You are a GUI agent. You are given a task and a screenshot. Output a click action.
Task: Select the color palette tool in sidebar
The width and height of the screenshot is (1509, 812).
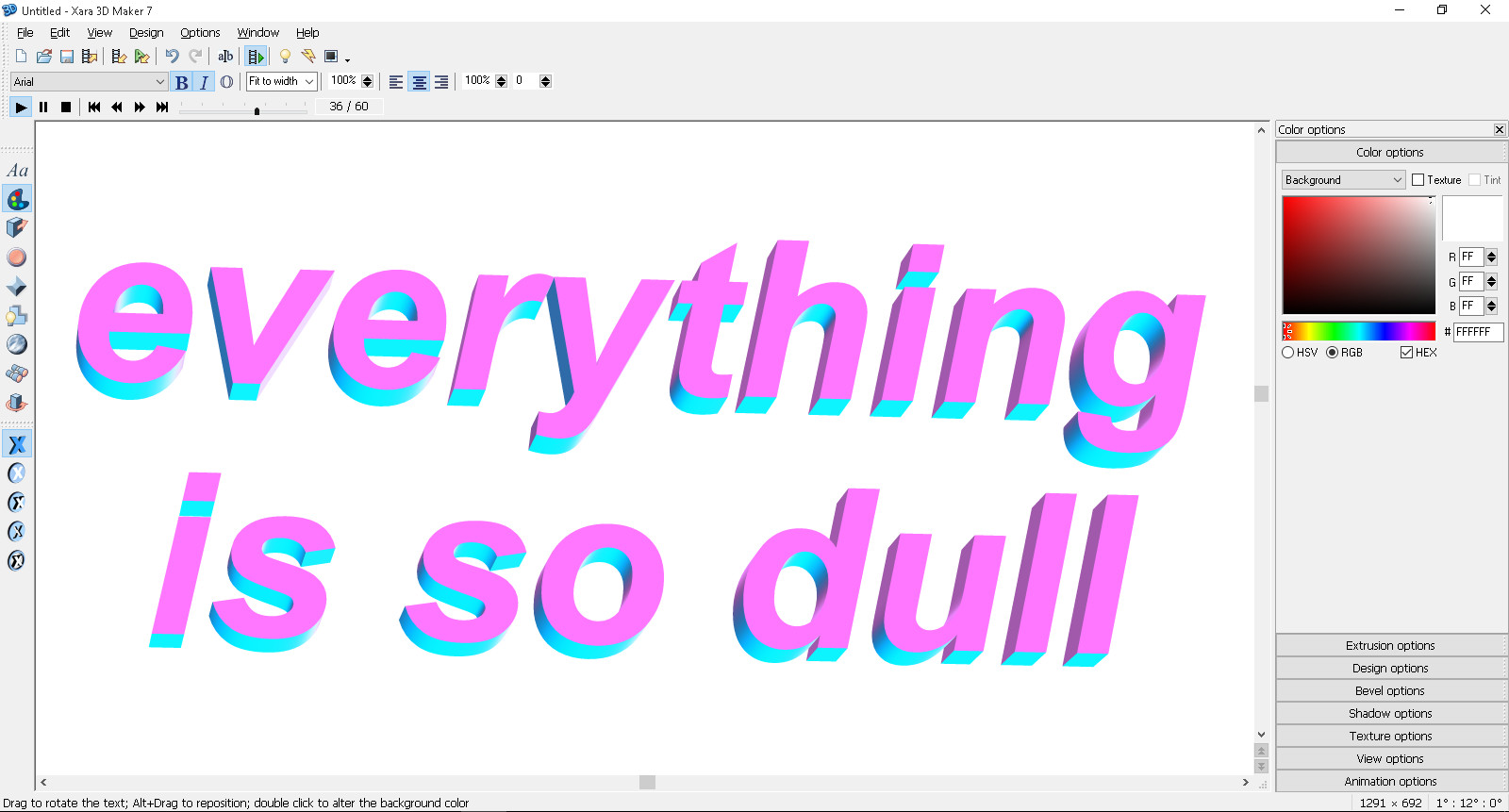click(17, 200)
